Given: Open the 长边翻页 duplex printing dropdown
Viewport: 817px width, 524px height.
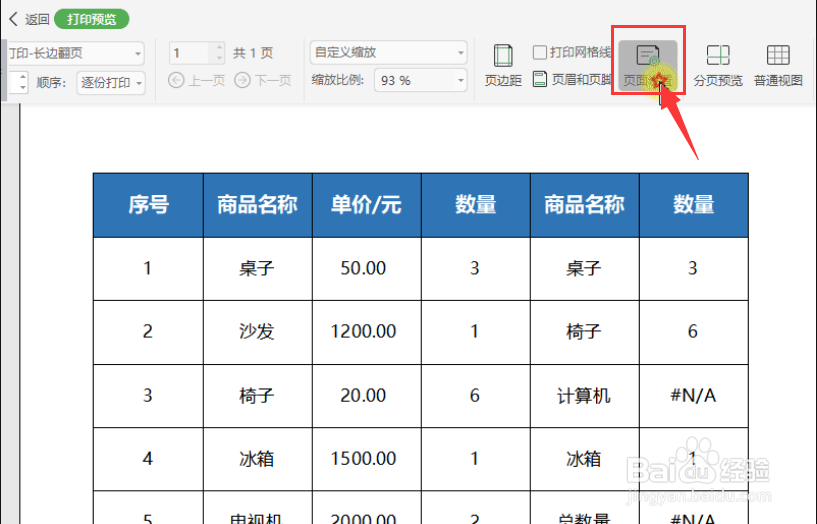Looking at the screenshot, I should [75, 53].
